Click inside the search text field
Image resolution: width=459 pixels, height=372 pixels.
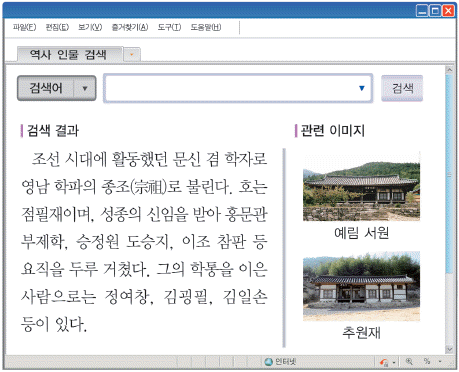click(x=238, y=88)
